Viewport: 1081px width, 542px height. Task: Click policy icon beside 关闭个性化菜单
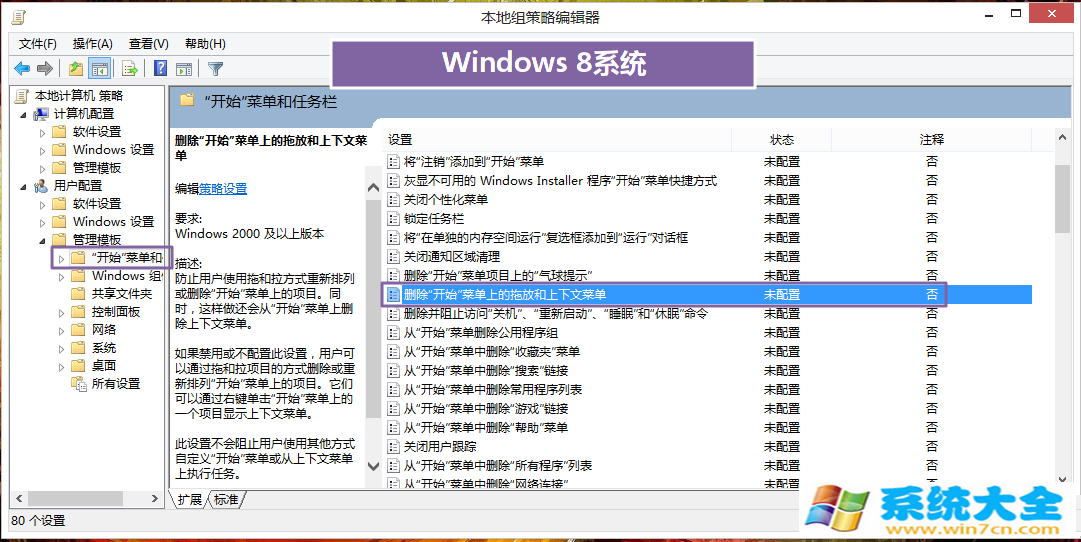[393, 199]
